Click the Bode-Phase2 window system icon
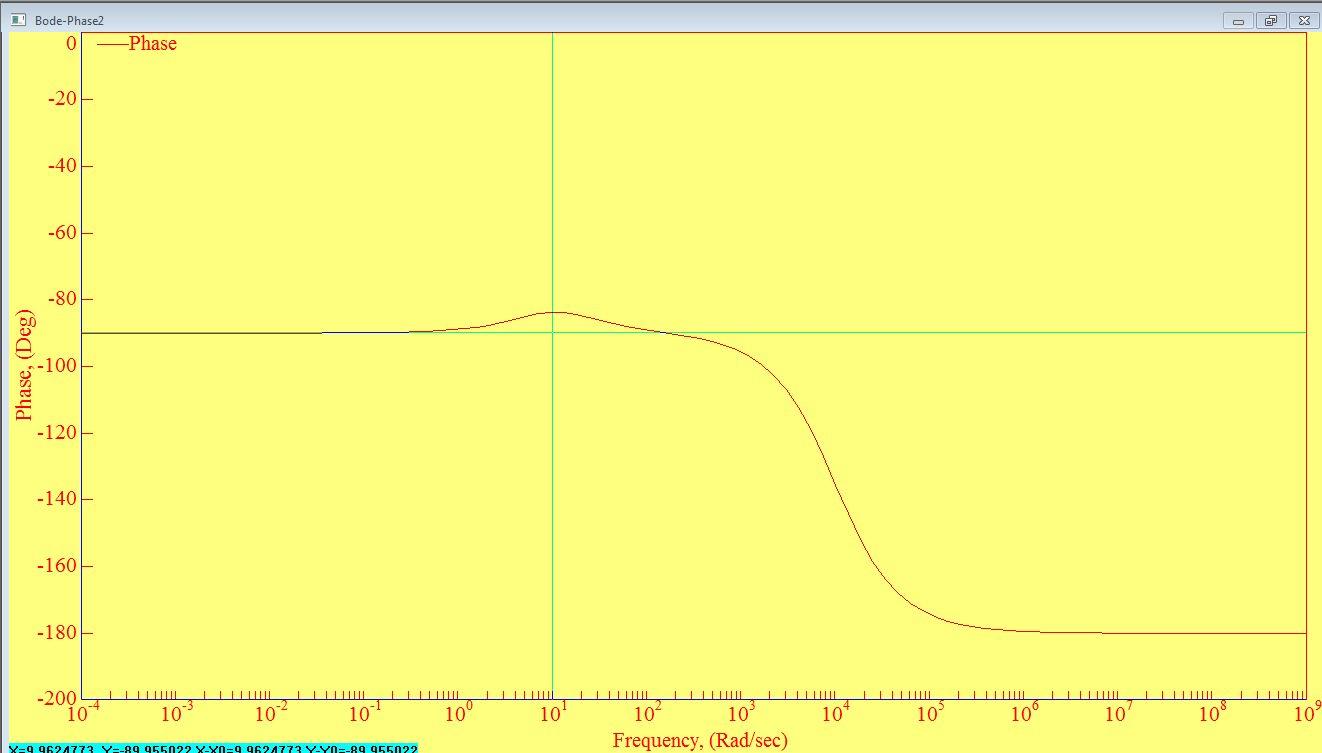 click(17, 20)
